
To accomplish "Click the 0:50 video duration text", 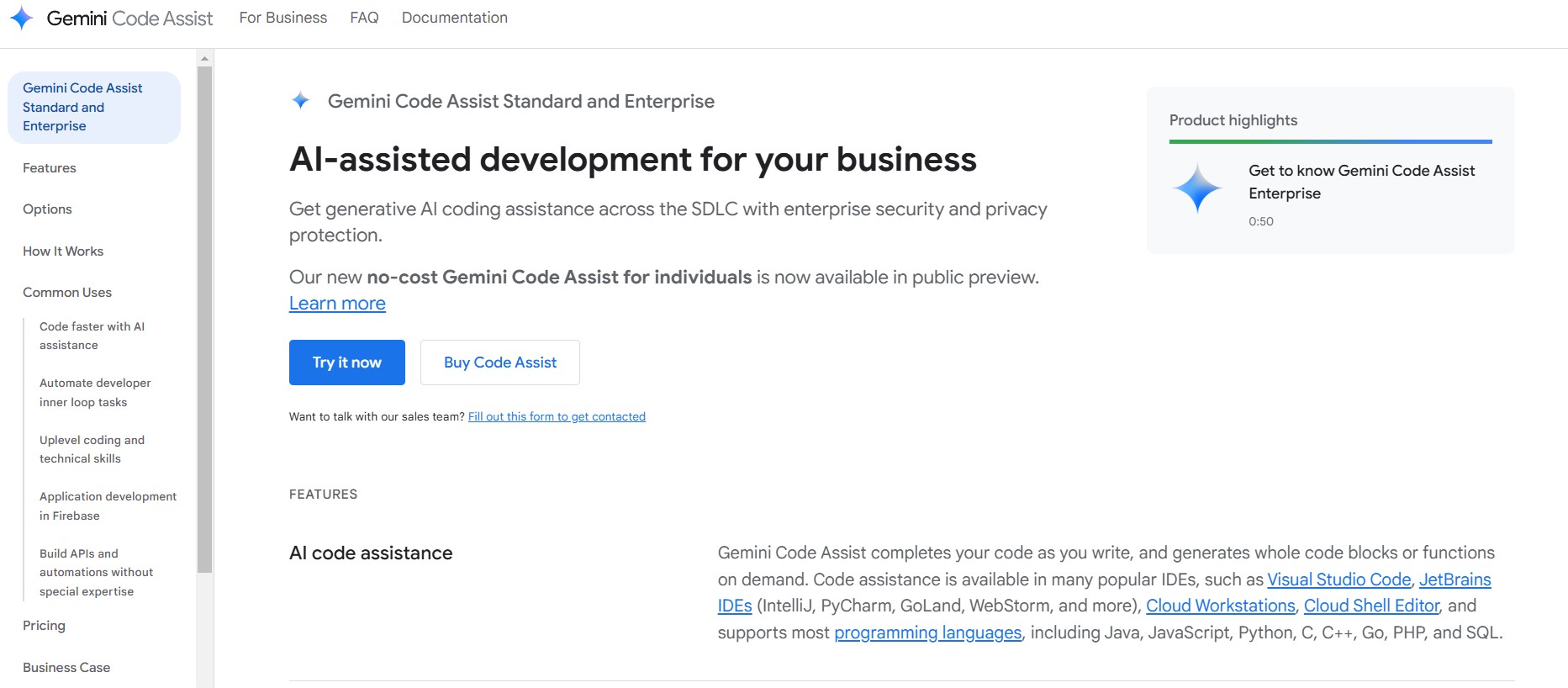I will [1261, 222].
